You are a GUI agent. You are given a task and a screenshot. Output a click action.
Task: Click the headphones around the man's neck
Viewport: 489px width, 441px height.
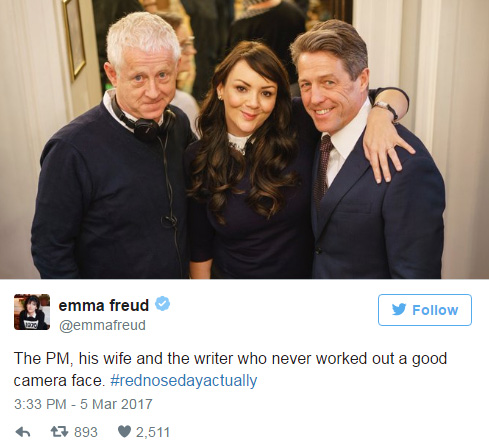(146, 121)
